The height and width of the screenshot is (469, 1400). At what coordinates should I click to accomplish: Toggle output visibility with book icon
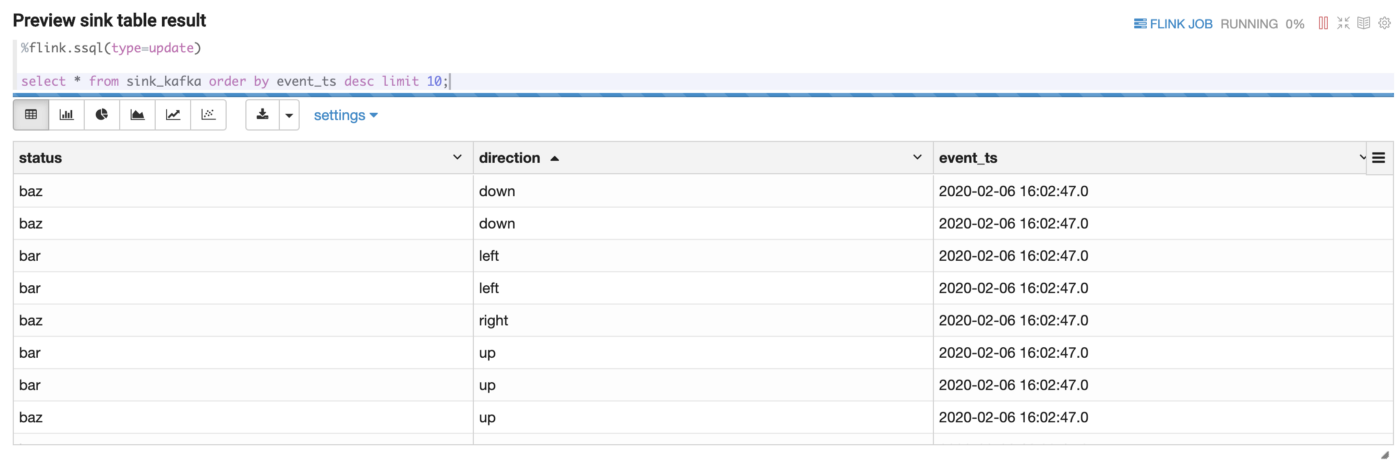[1364, 23]
